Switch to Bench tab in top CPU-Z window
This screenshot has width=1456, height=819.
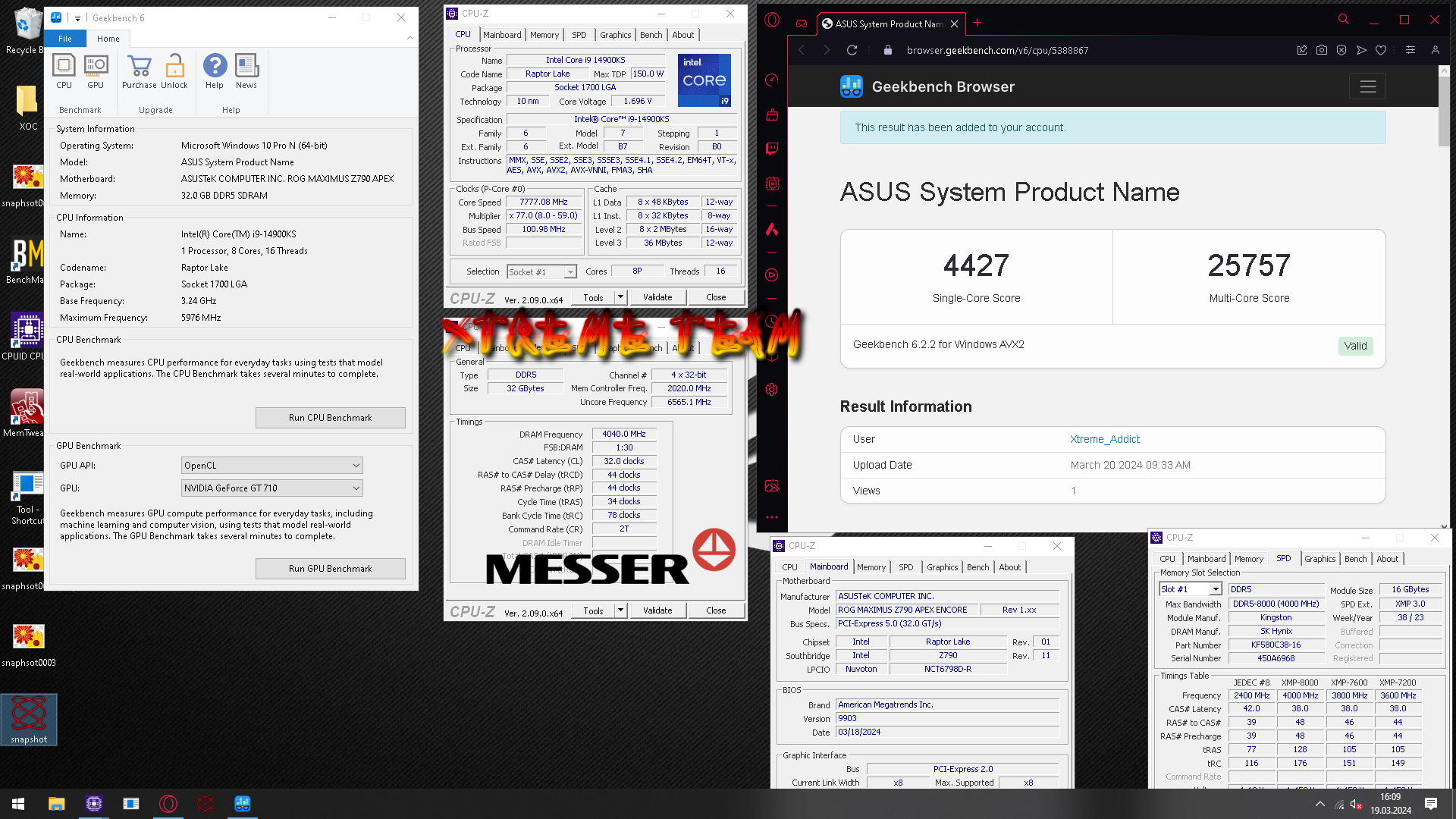(651, 35)
